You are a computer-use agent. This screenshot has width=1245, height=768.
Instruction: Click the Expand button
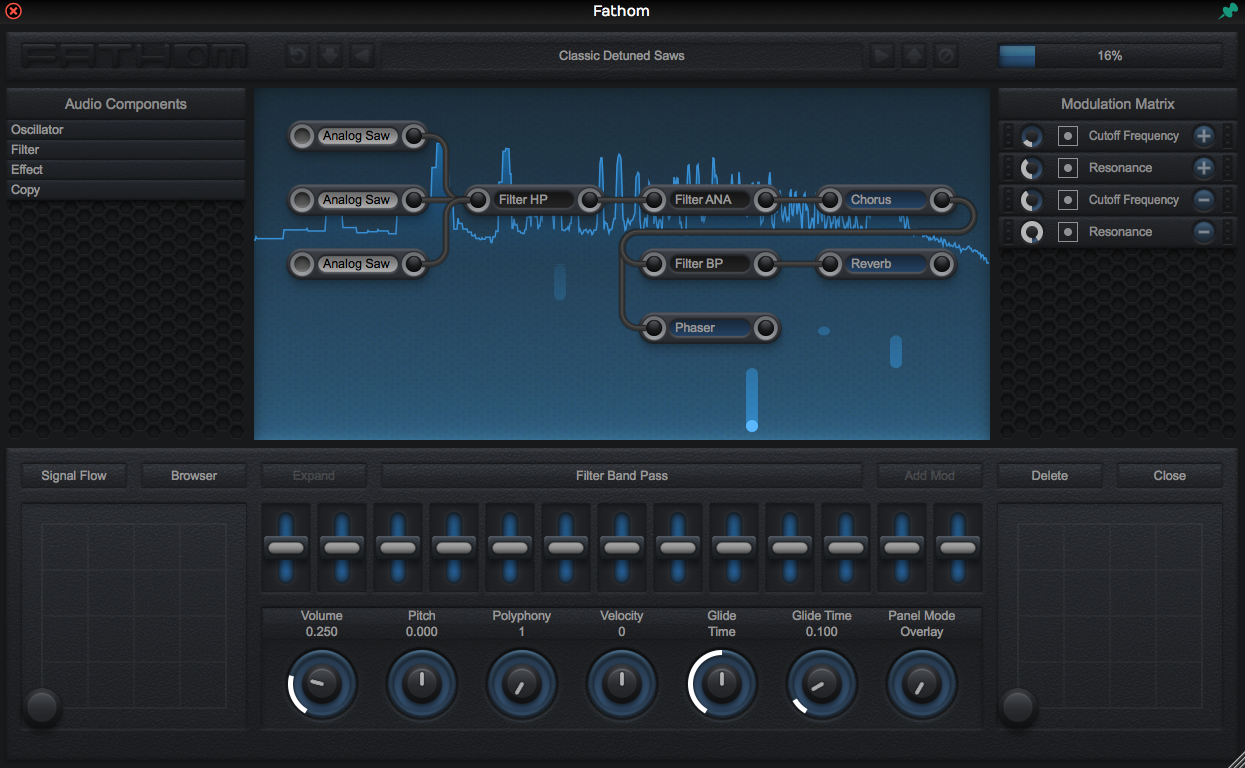click(314, 476)
